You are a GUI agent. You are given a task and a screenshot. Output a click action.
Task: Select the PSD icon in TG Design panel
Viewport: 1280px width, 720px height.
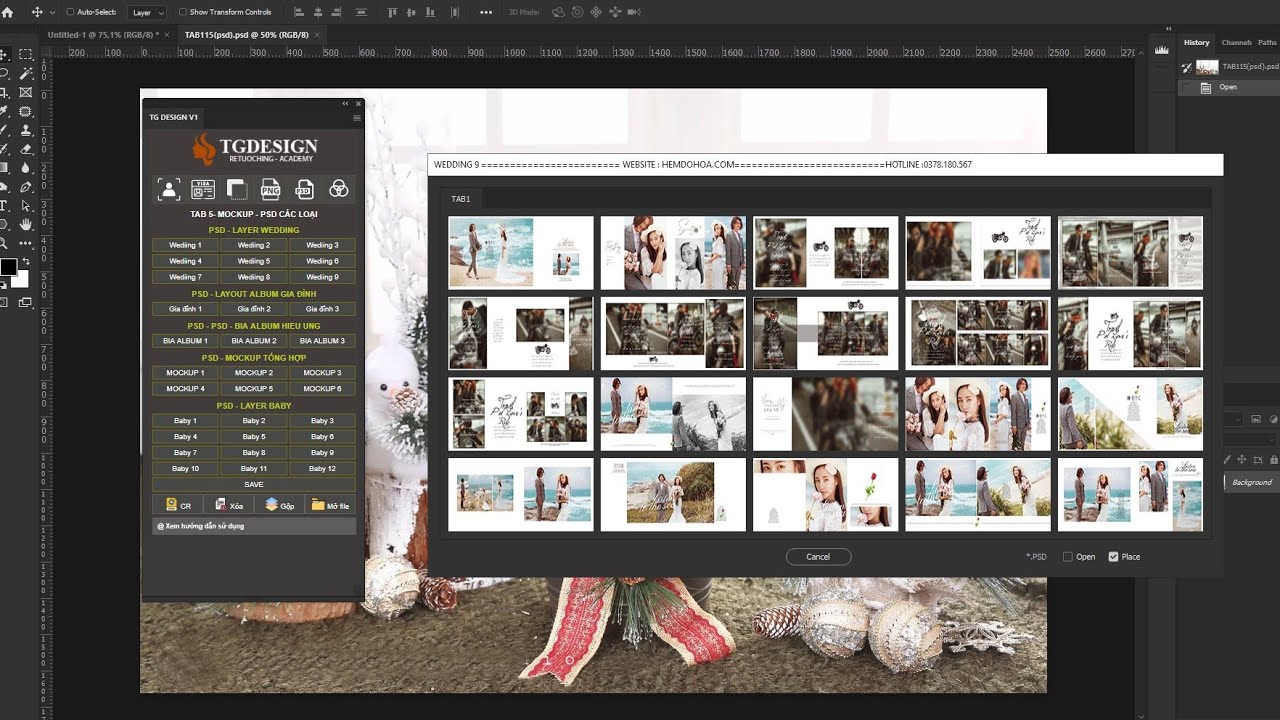pos(304,189)
